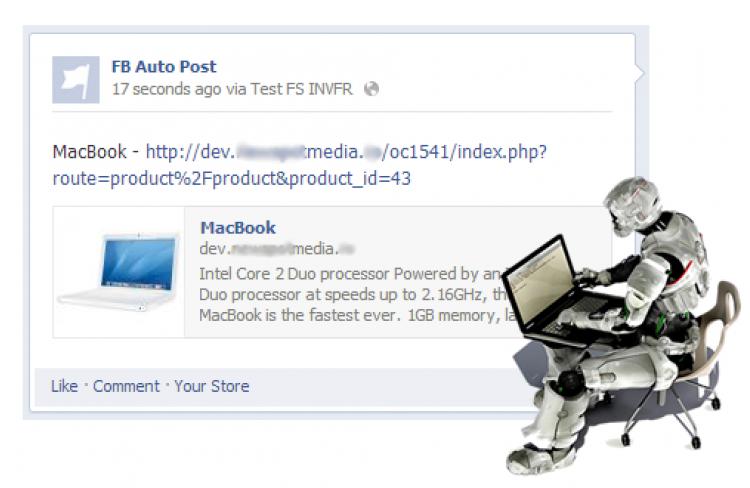Screen dimensions: 750x488
Task: Click the route=product%2Fproduct URL line
Action: click(x=232, y=178)
